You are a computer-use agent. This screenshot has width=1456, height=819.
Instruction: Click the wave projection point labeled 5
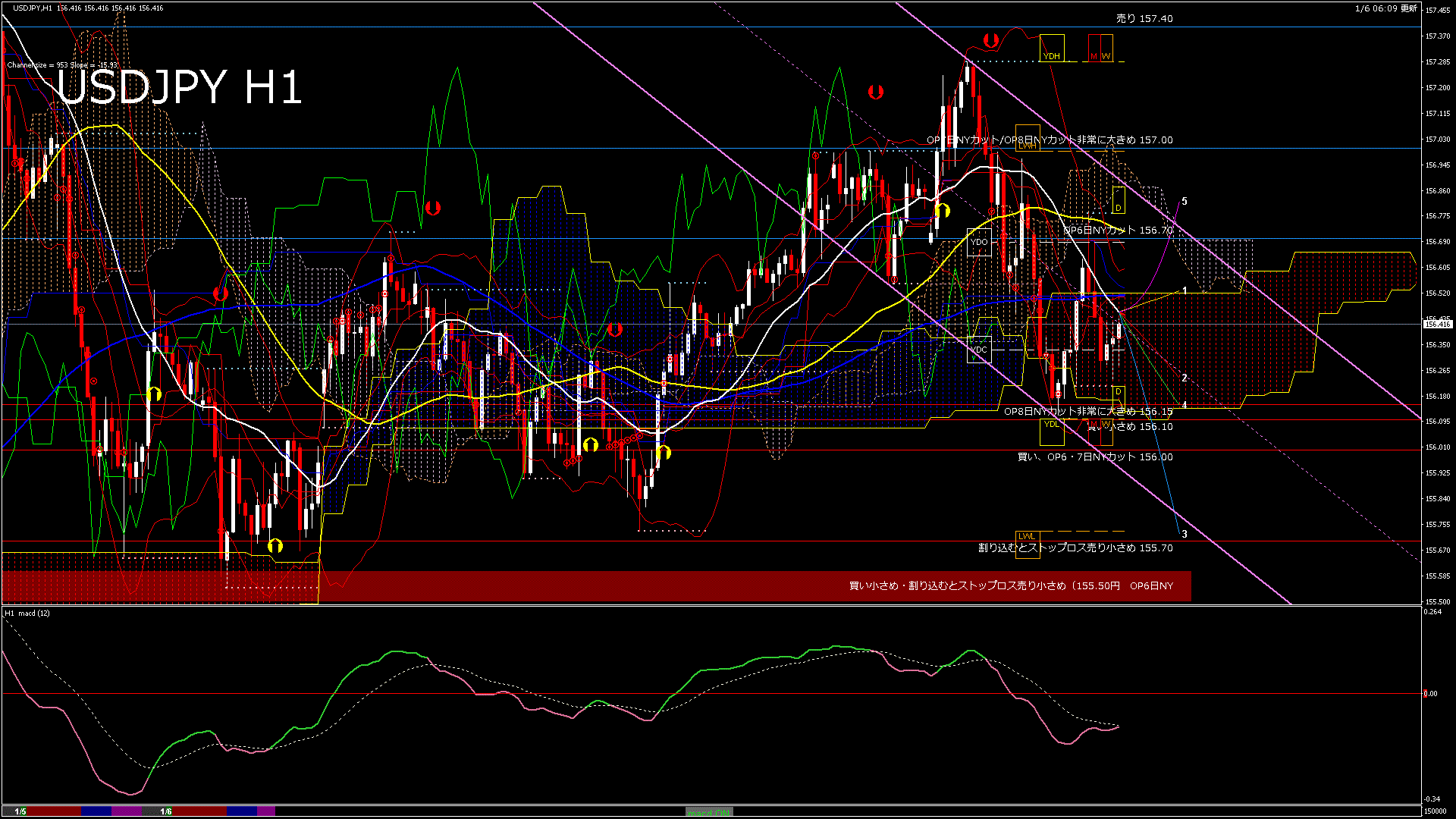tap(1184, 202)
